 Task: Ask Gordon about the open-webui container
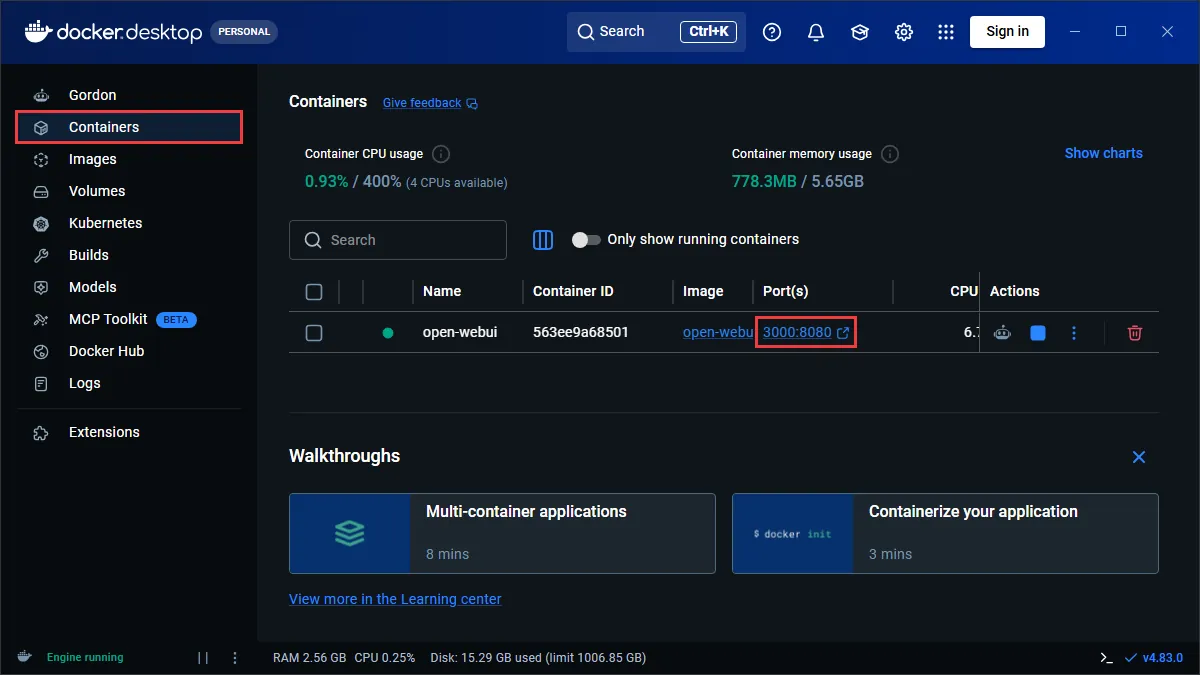tap(1003, 333)
